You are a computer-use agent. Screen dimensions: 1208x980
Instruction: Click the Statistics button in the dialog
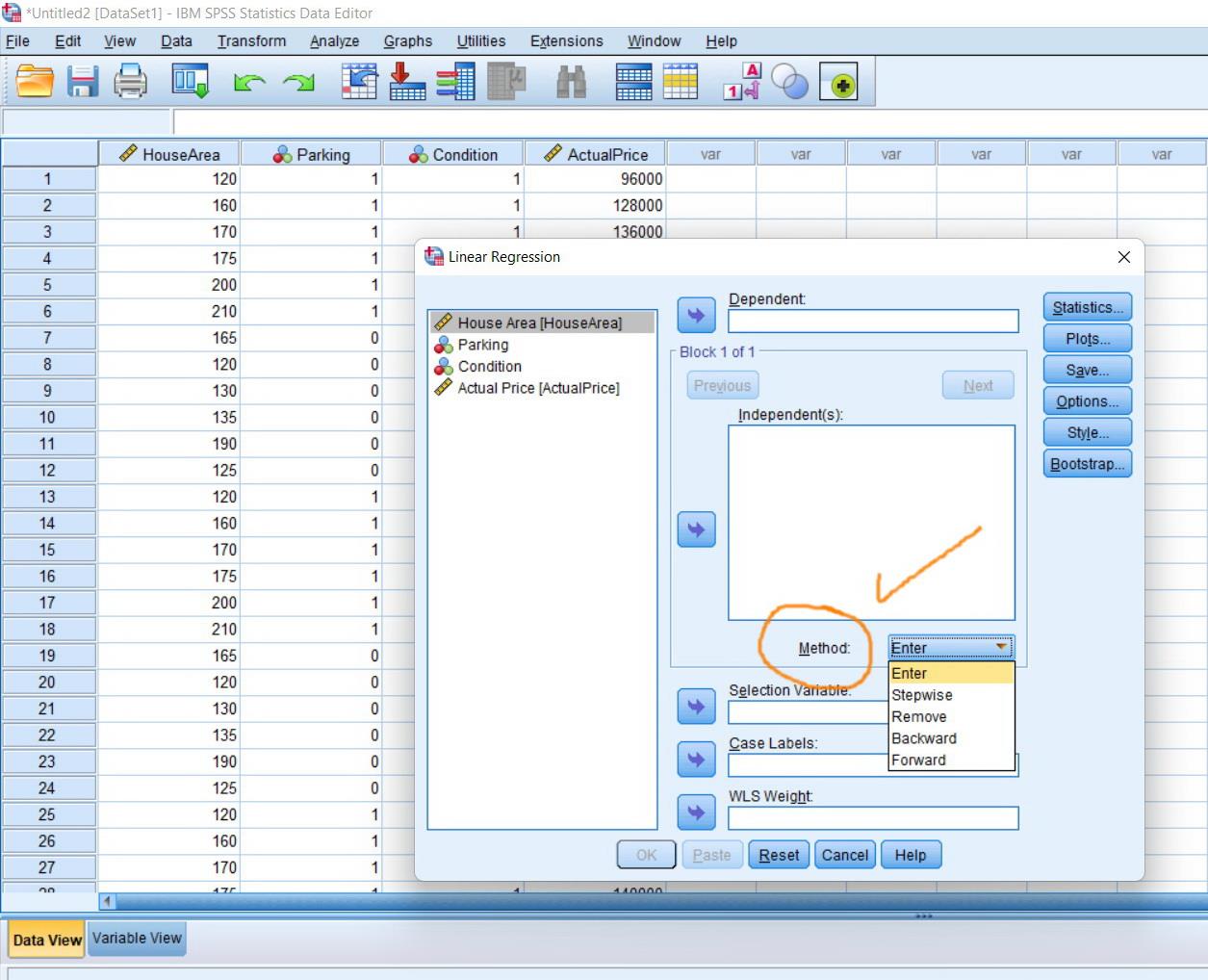(1087, 306)
